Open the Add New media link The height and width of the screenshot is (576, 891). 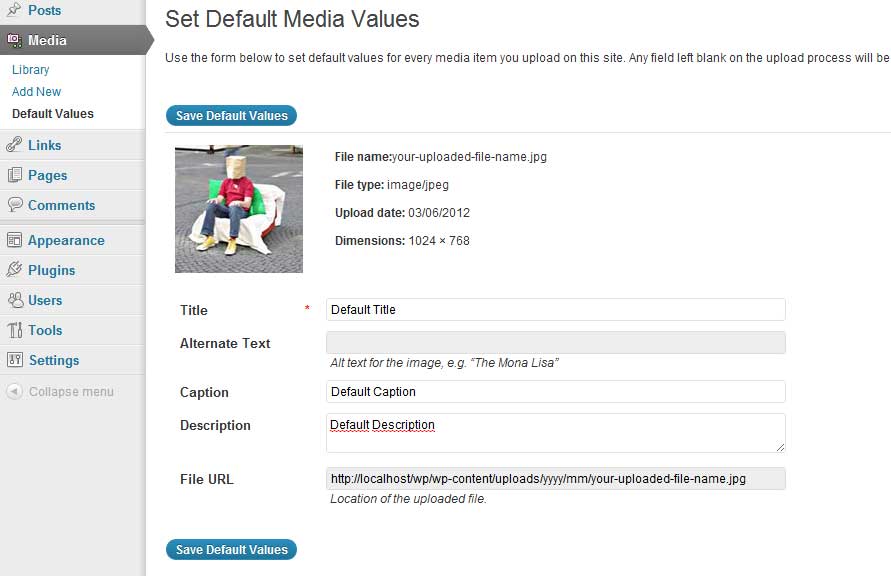point(36,91)
